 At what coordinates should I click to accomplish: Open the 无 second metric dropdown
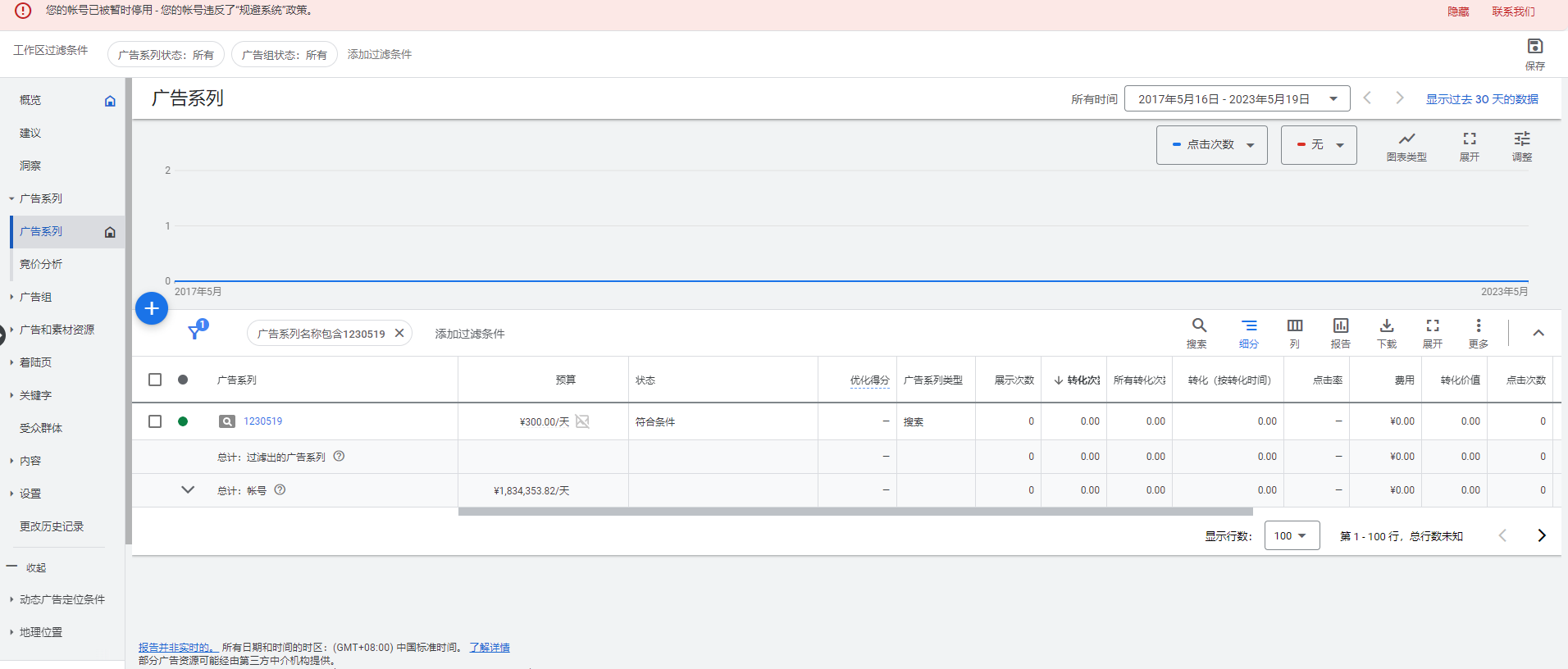coord(1319,145)
